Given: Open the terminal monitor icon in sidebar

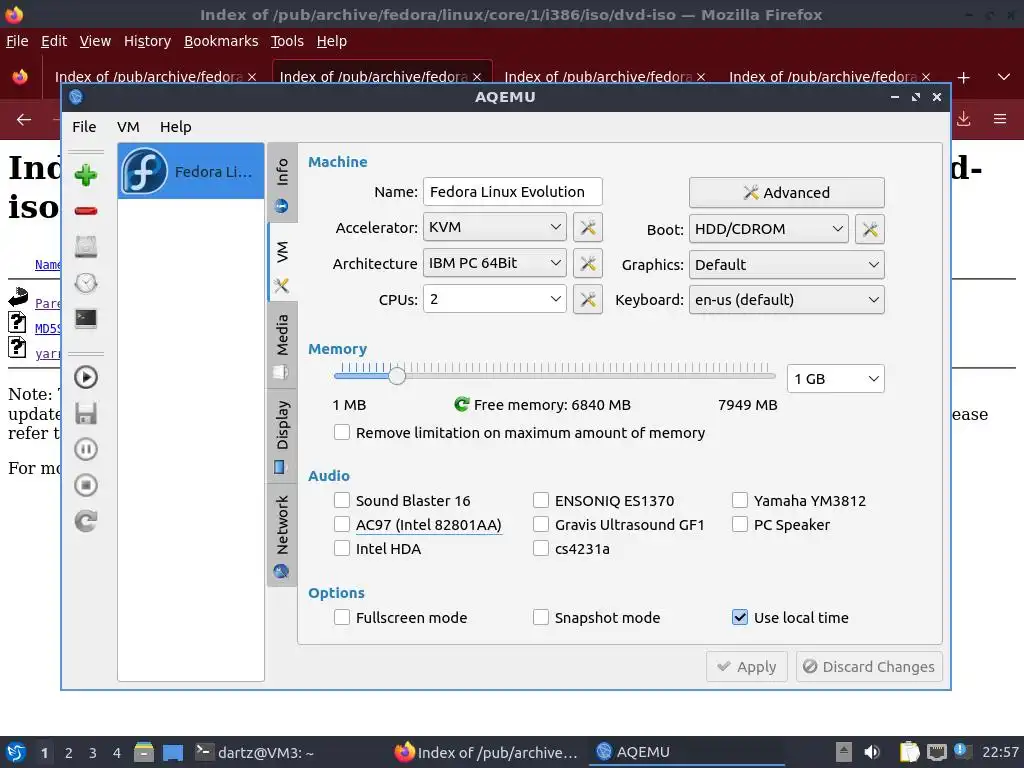Looking at the screenshot, I should pyautogui.click(x=86, y=319).
